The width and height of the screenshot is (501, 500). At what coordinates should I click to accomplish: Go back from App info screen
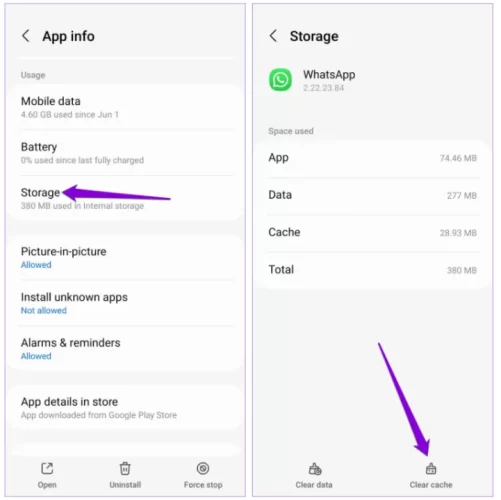[x=26, y=36]
